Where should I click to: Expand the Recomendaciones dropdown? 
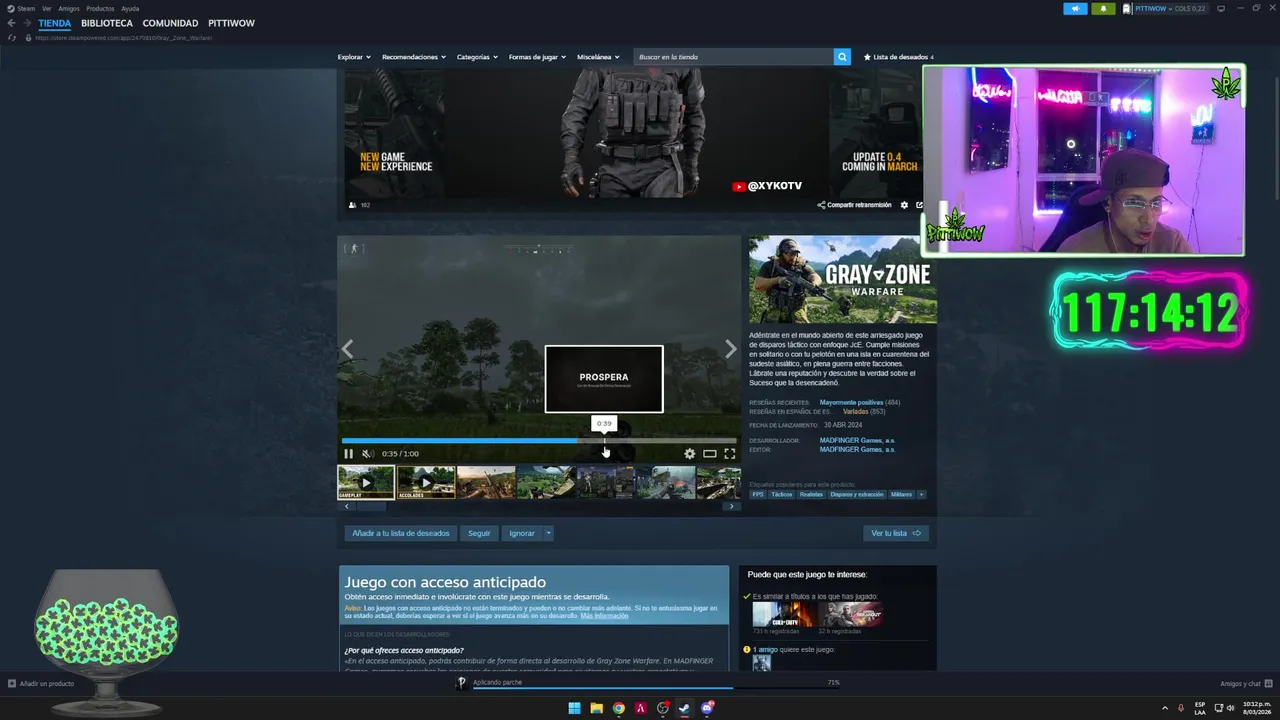[x=414, y=57]
